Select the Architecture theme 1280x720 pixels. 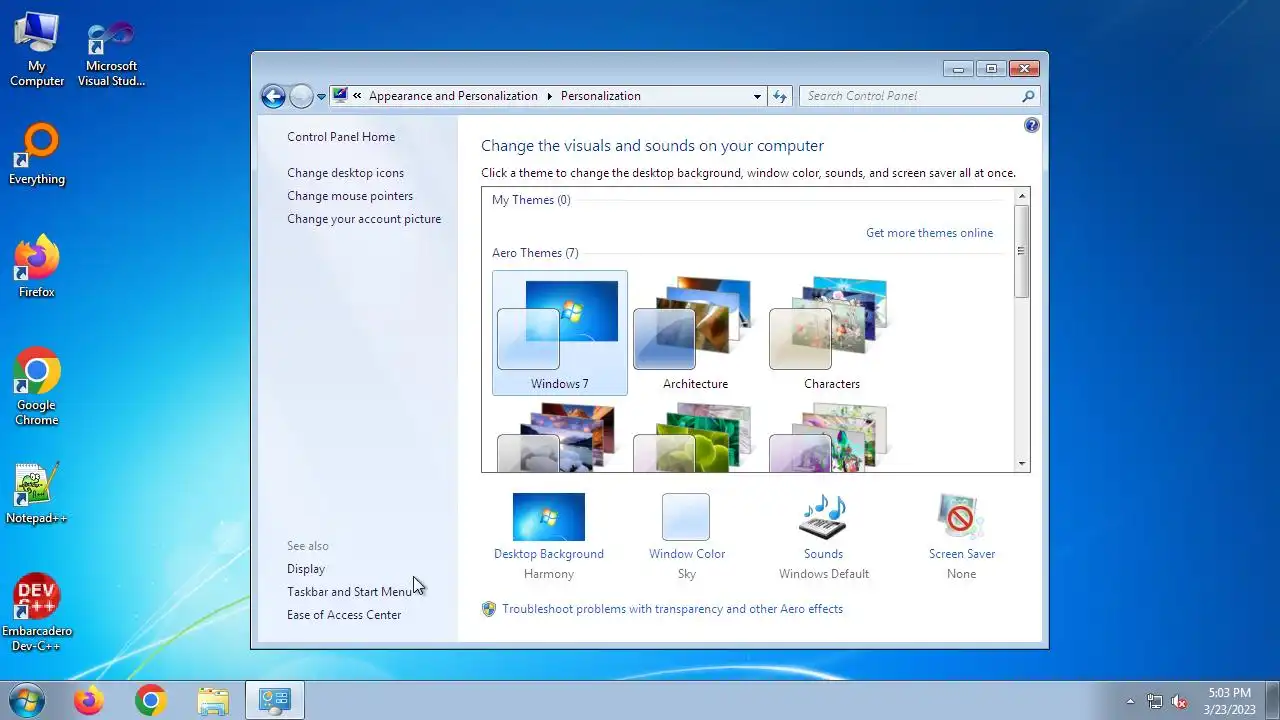coord(696,333)
